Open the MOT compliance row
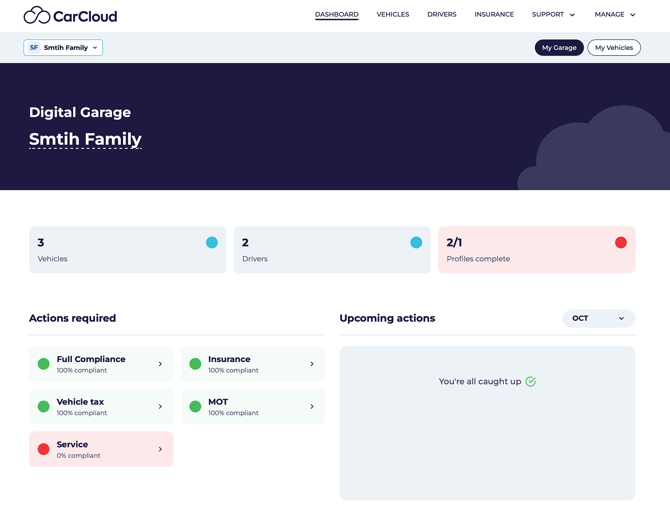This screenshot has height=519, width=670. [x=253, y=407]
